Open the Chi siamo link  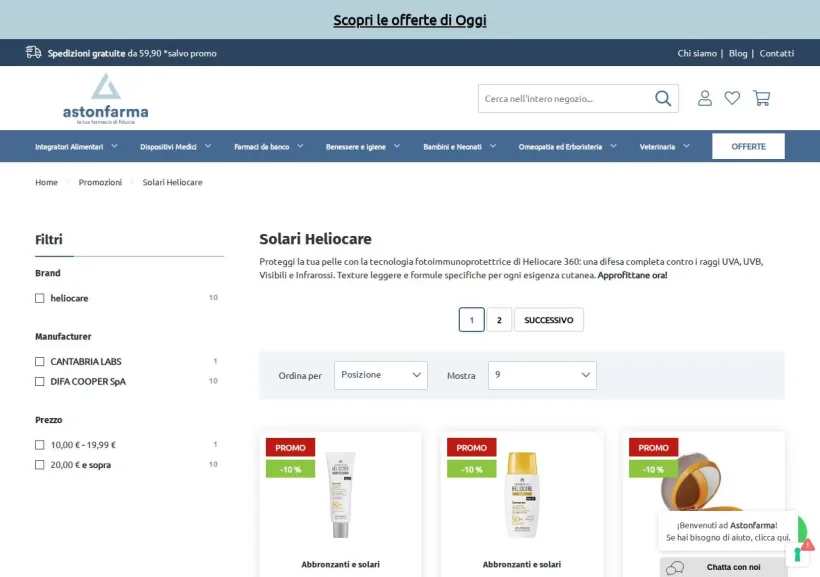(697, 53)
